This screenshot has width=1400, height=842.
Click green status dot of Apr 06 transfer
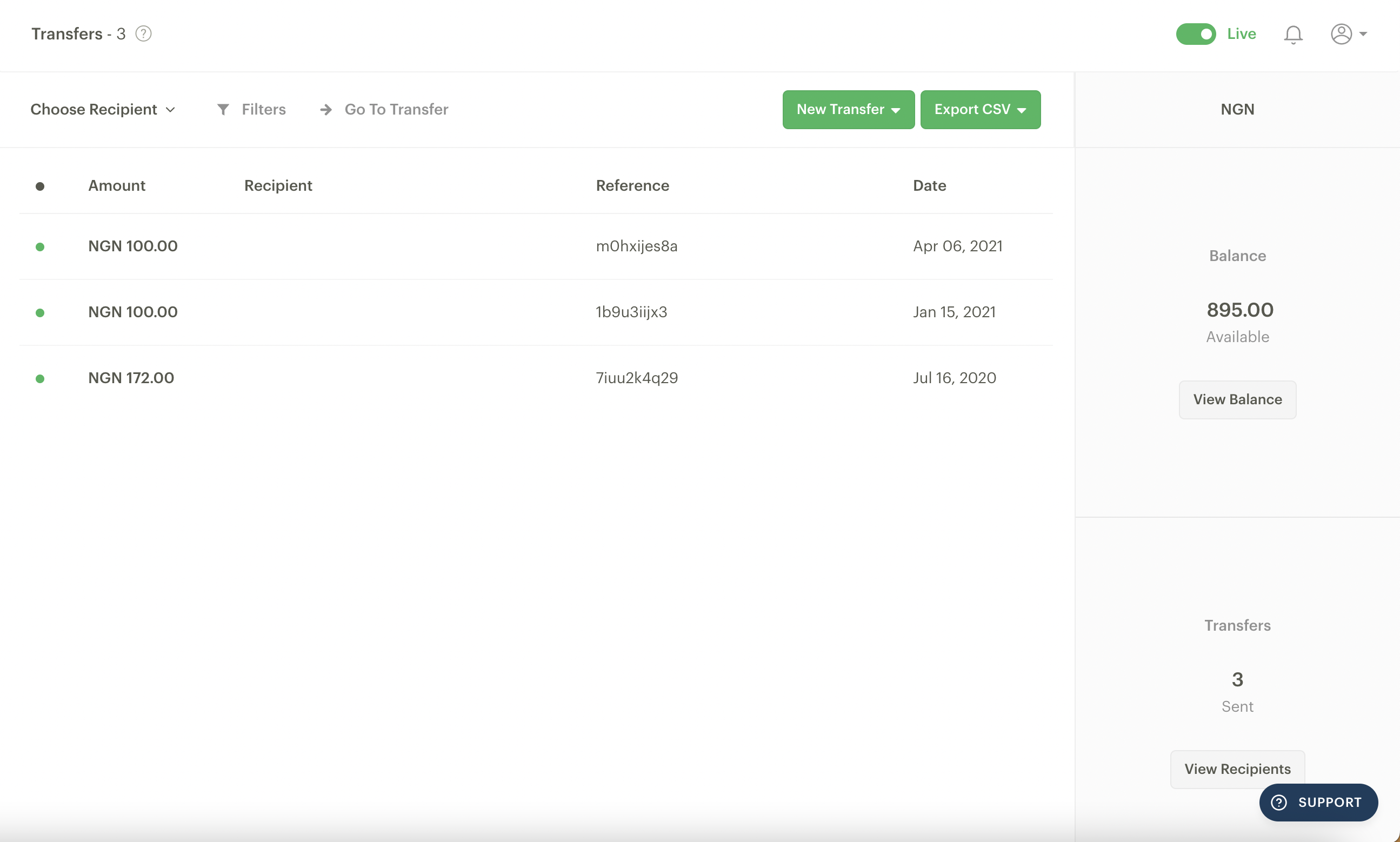point(39,247)
